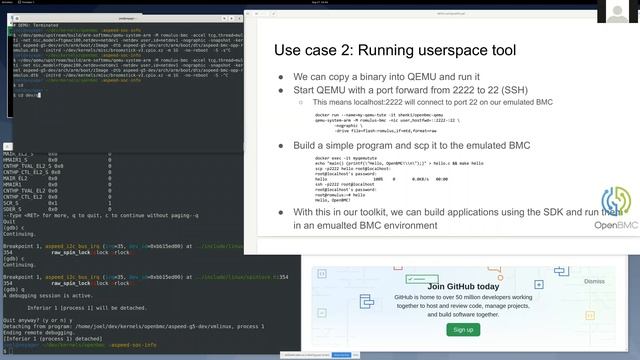Click the sub-bullet 'This means localhost:2222 will connect'
The height and width of the screenshot is (360, 640).
pyautogui.click(x=432, y=102)
